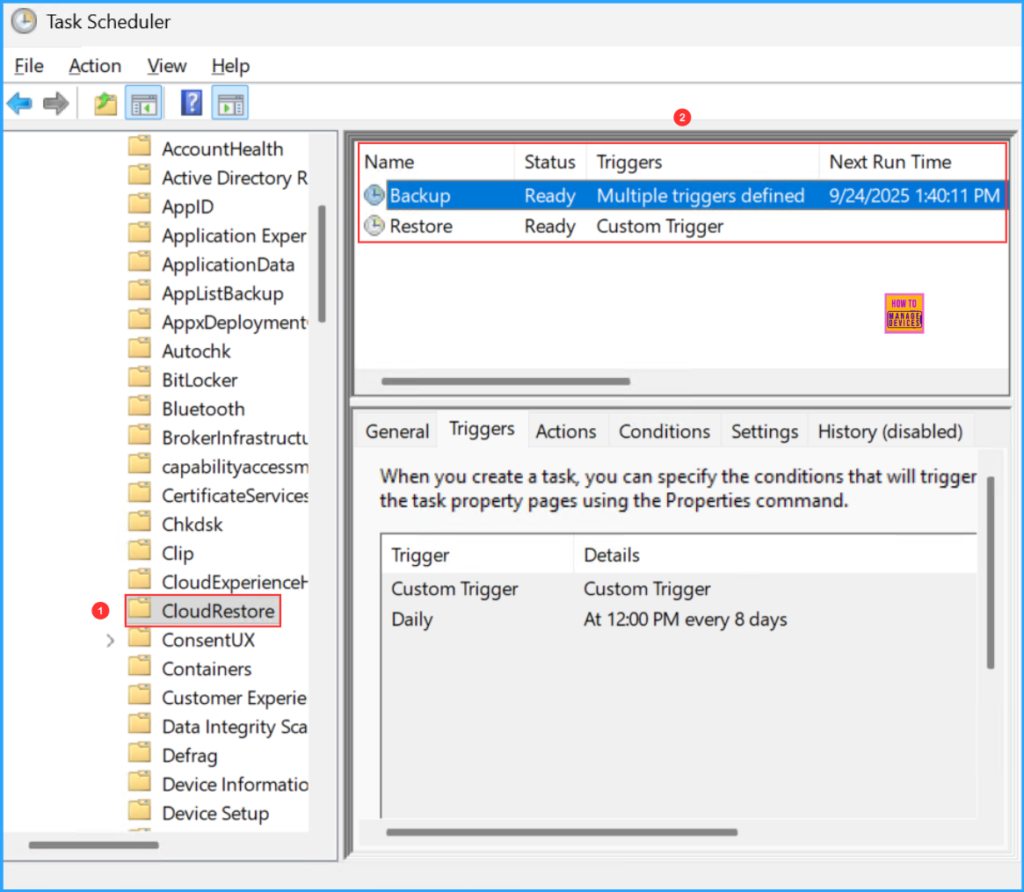Viewport: 1024px width, 892px height.
Task: Open the View menu
Action: [167, 65]
